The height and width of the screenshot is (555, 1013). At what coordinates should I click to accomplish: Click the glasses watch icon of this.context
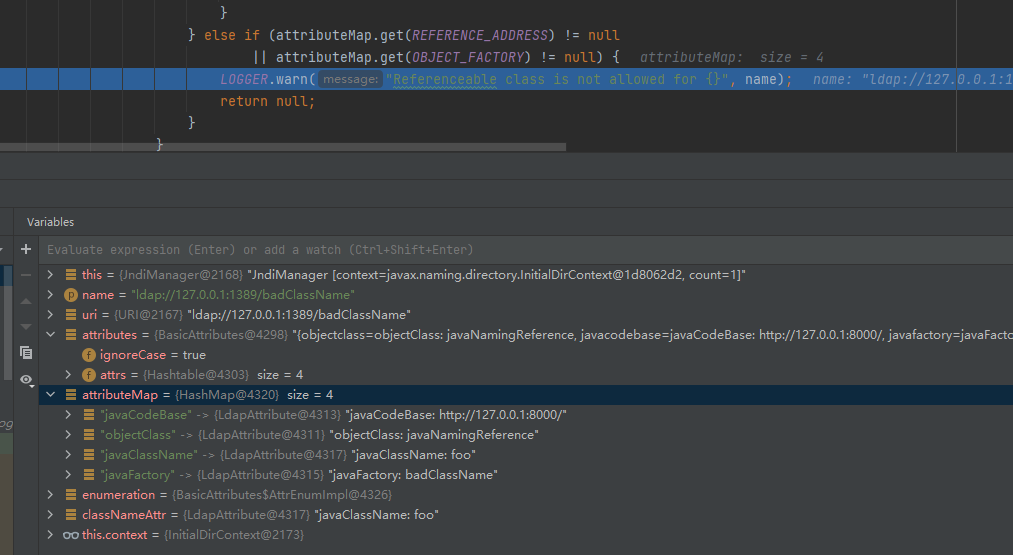pos(70,535)
